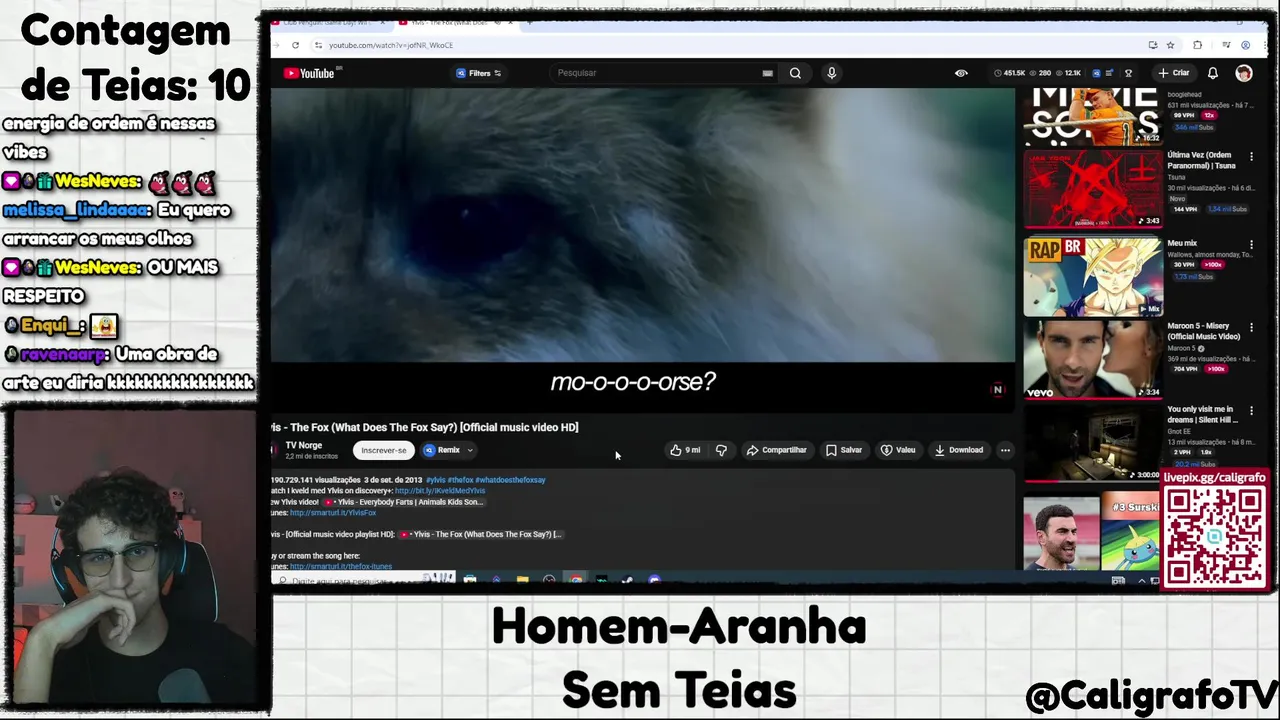The image size is (1280, 720).
Task: Open the notifications bell
Action: [x=1213, y=73]
